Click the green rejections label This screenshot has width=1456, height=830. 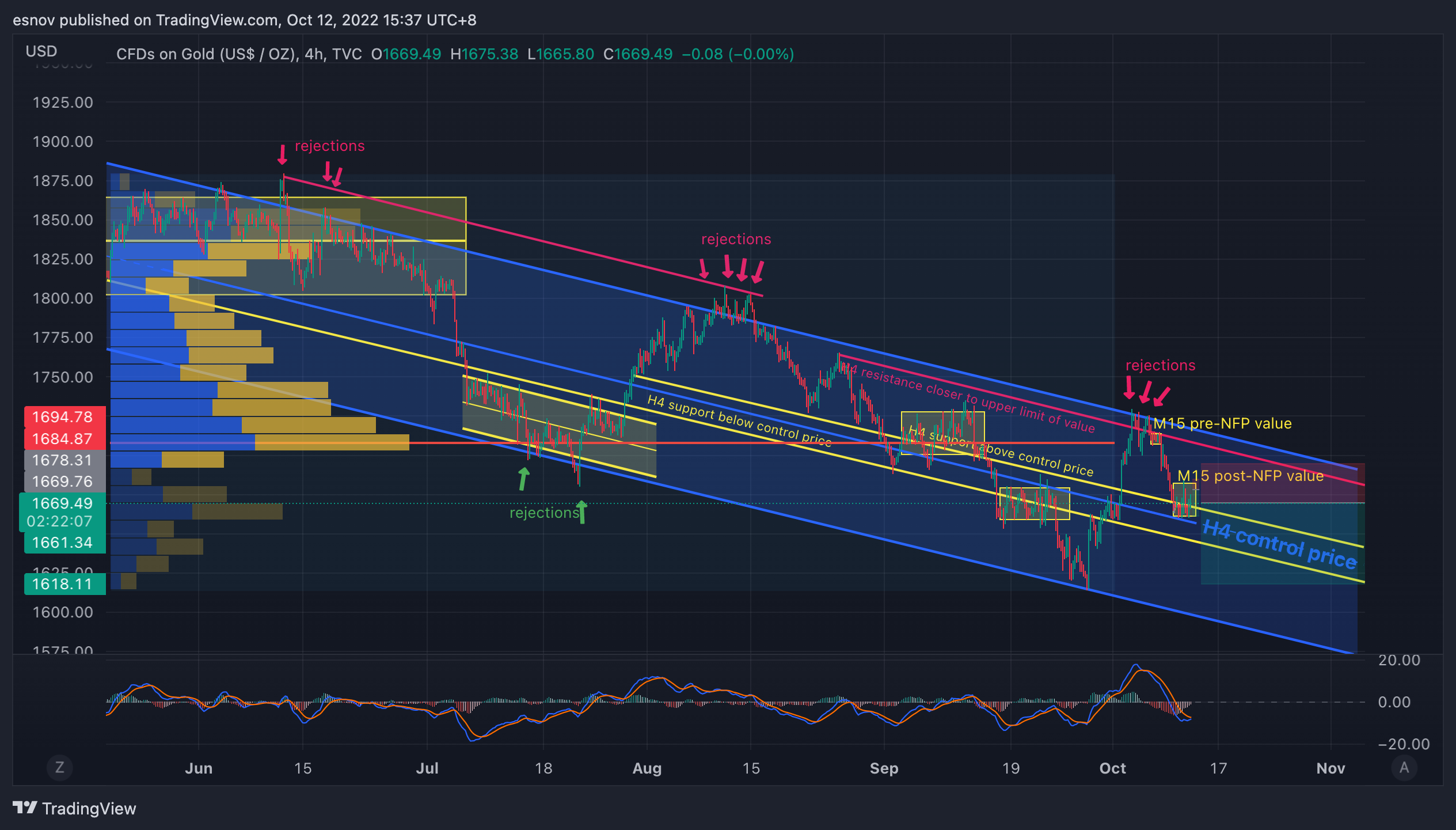[544, 513]
